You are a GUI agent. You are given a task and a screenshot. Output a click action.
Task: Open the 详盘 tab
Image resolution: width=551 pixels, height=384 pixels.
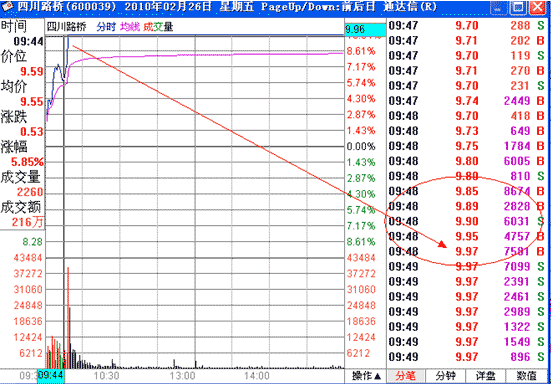point(485,376)
